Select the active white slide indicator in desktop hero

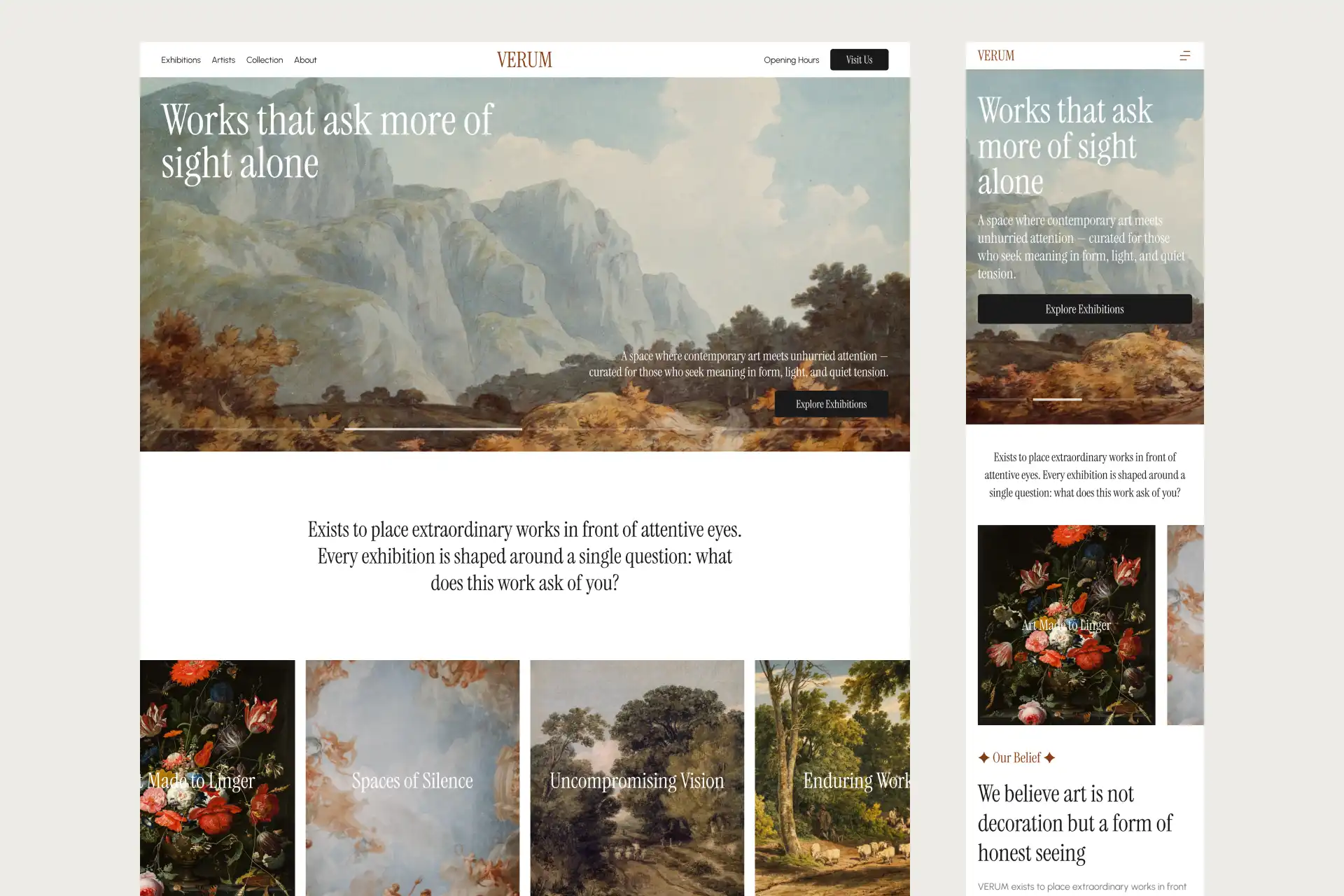[x=433, y=428]
